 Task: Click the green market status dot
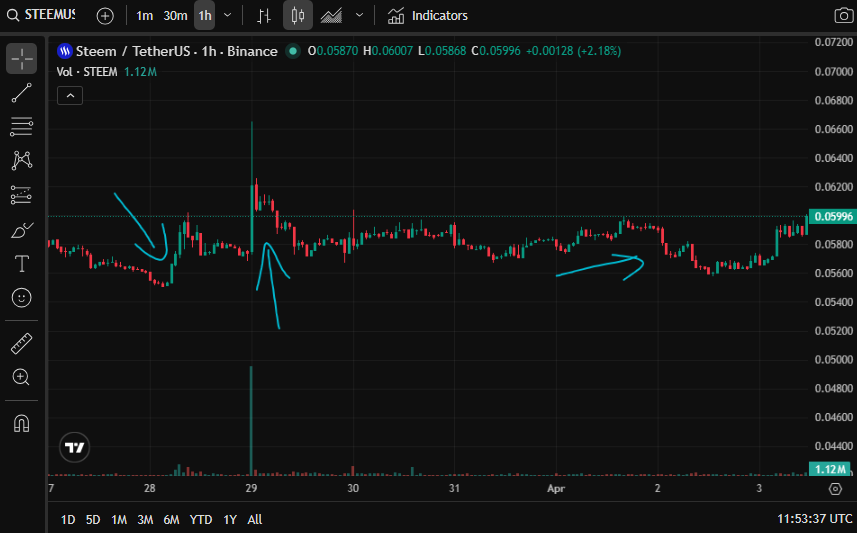click(x=294, y=51)
